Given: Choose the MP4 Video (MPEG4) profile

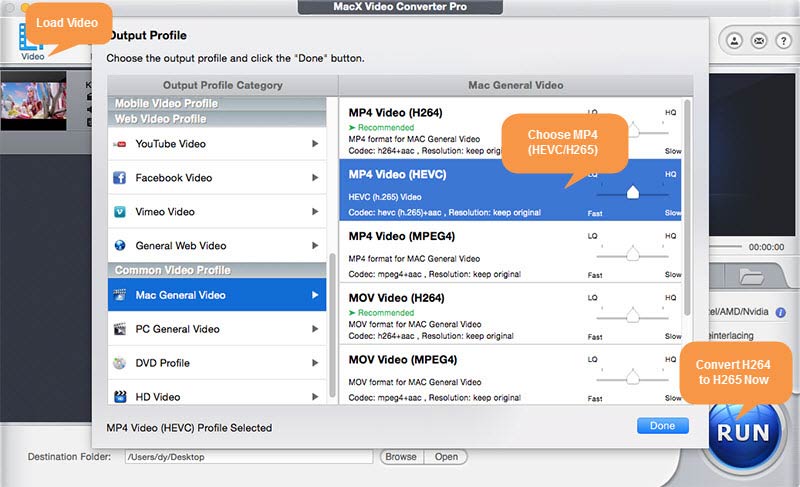Looking at the screenshot, I should pos(510,252).
